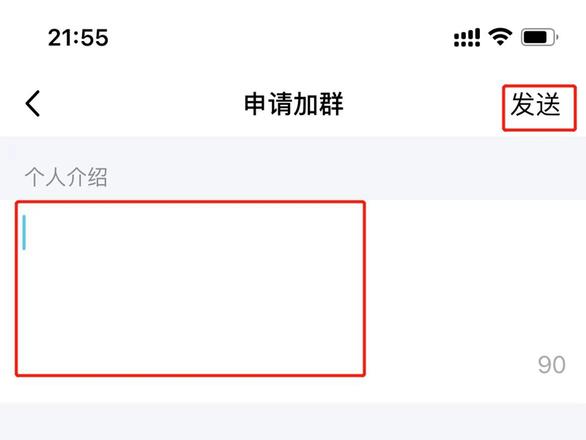The width and height of the screenshot is (586, 440).
Task: Click the 21:55 clock in status bar
Action: 78,37
